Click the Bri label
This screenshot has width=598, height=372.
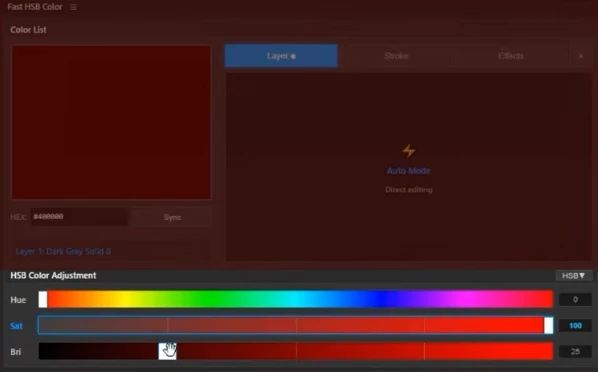(16, 352)
